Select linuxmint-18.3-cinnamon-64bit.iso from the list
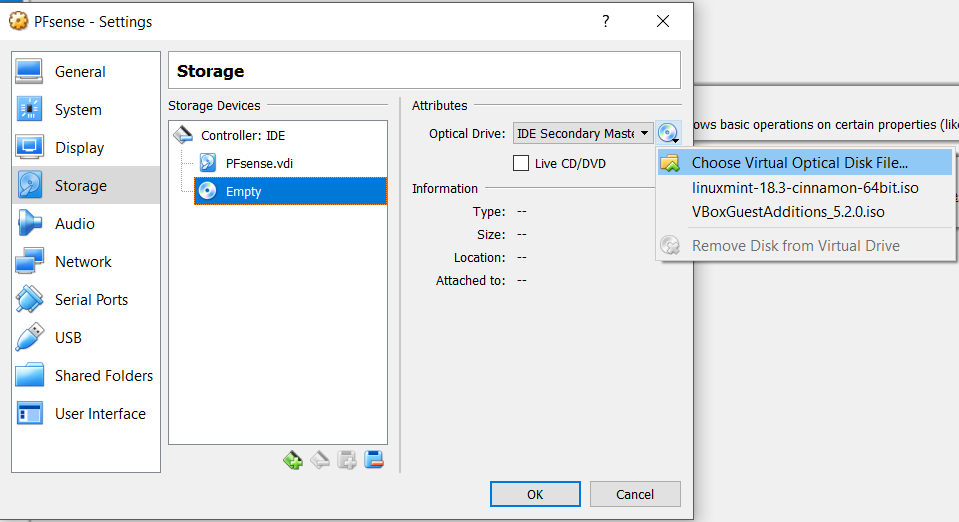The image size is (959, 522). (805, 188)
